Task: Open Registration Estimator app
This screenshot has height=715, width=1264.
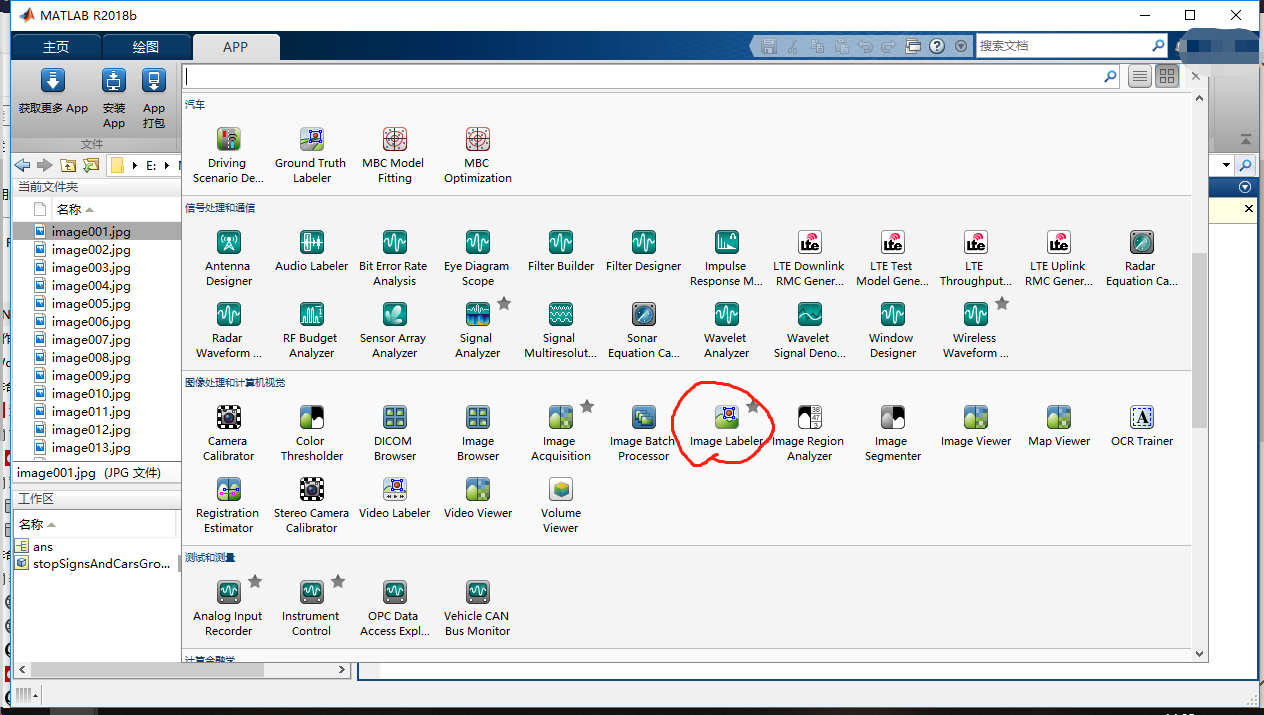Action: 228,505
